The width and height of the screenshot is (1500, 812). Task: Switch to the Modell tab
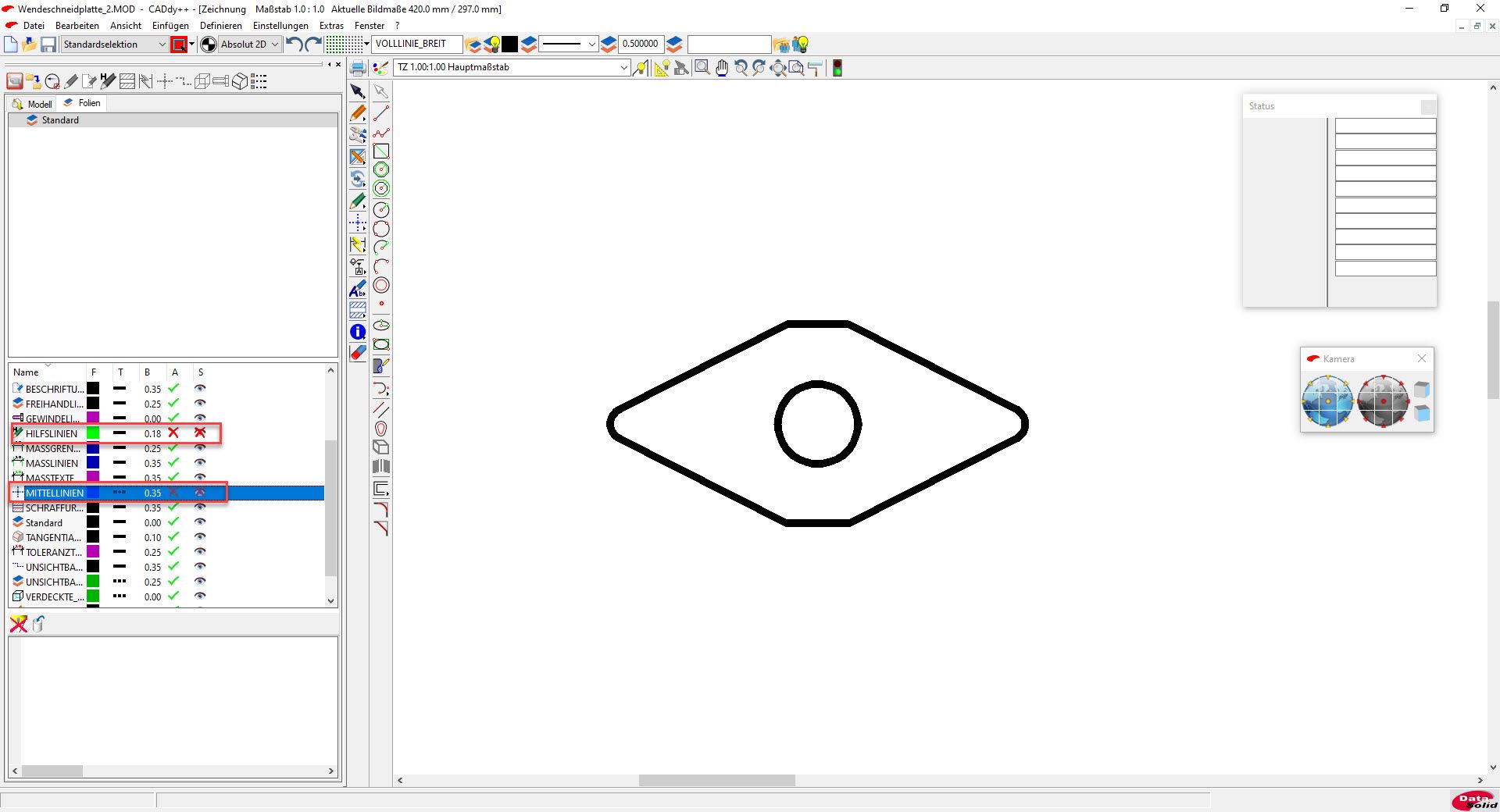click(x=33, y=104)
